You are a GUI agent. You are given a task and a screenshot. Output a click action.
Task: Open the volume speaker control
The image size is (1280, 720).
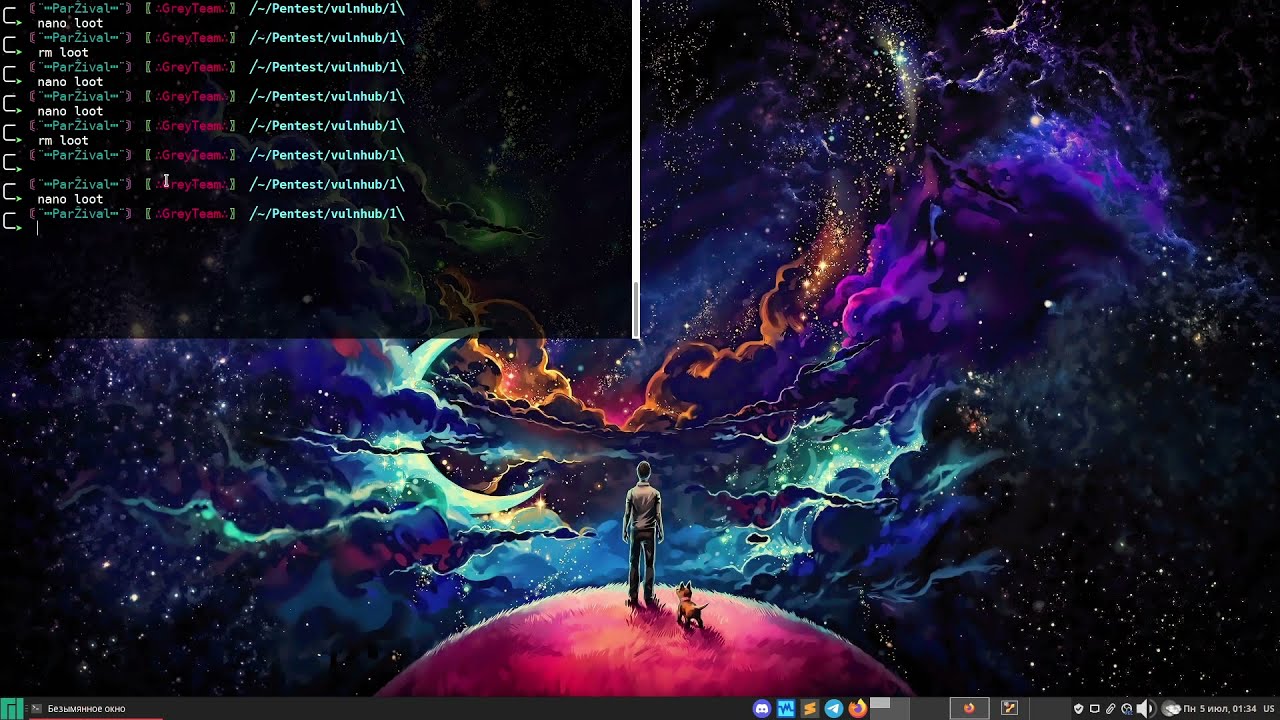(1146, 709)
